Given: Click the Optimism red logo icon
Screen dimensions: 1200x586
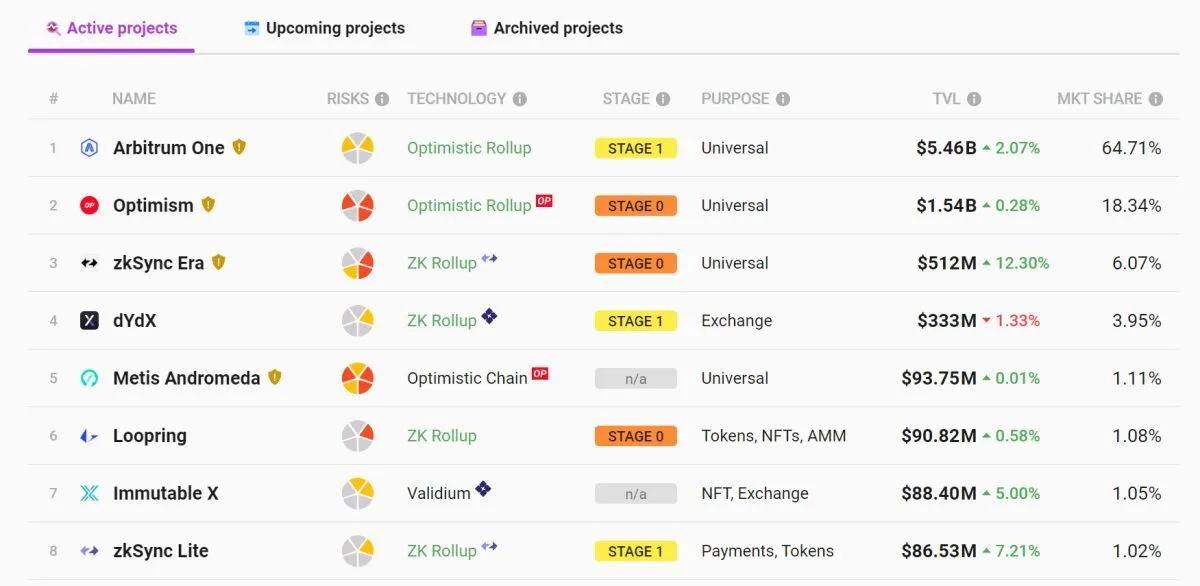Looking at the screenshot, I should click(x=89, y=206).
